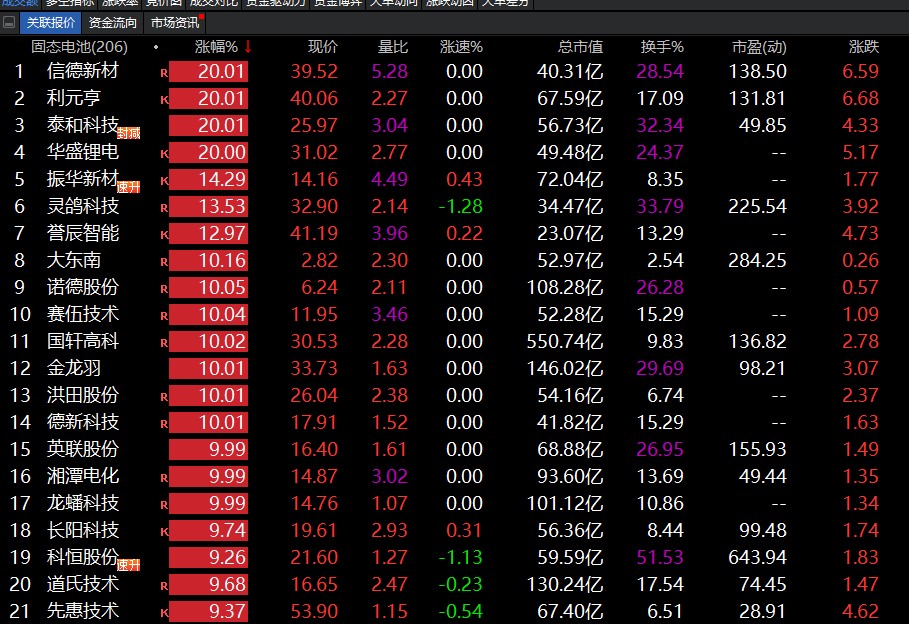The height and width of the screenshot is (624, 909).
Task: Click 涨跌 value 1.74 of 长阳科技
Action: click(x=860, y=530)
